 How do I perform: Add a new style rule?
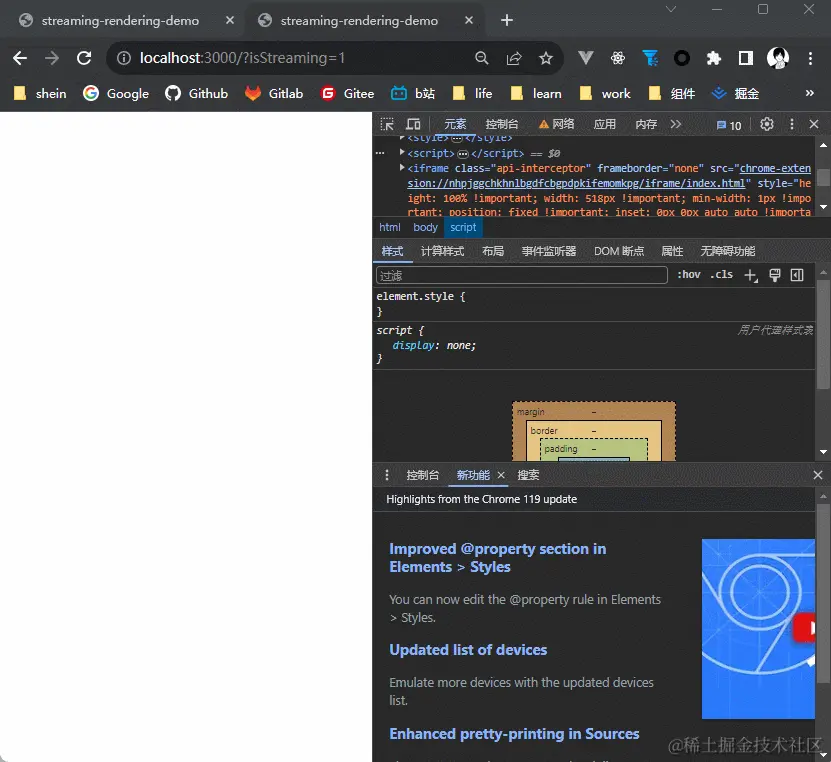coord(751,275)
